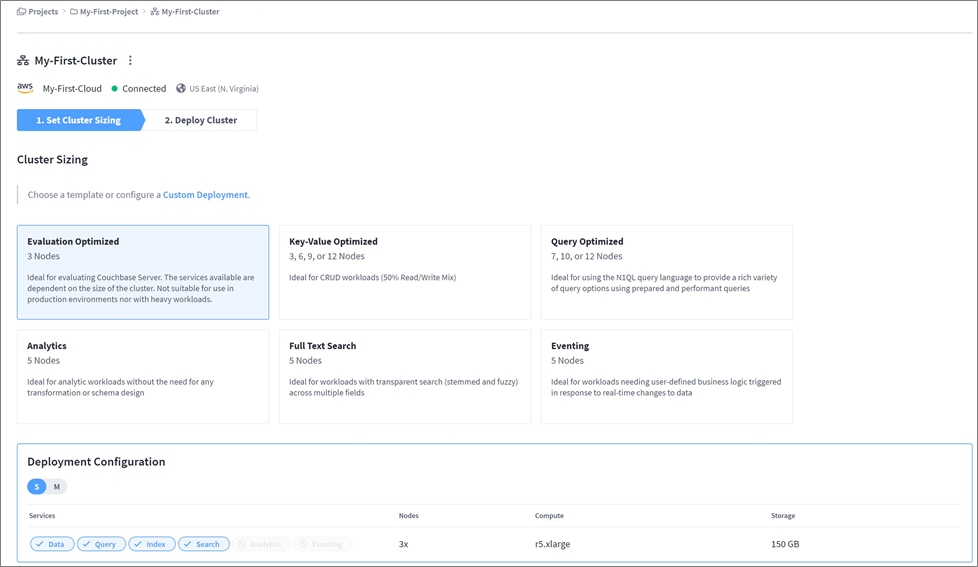Open the cluster kebab menu icon
The image size is (978, 567).
(130, 61)
